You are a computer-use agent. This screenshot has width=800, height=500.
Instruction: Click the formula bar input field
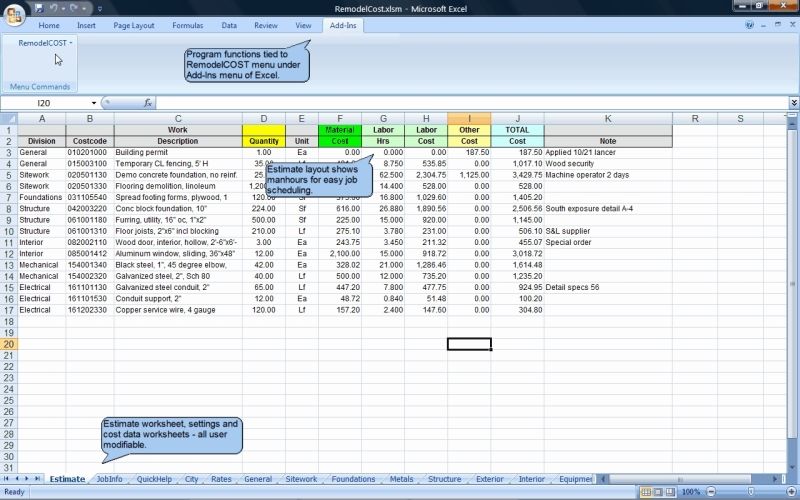click(472, 103)
